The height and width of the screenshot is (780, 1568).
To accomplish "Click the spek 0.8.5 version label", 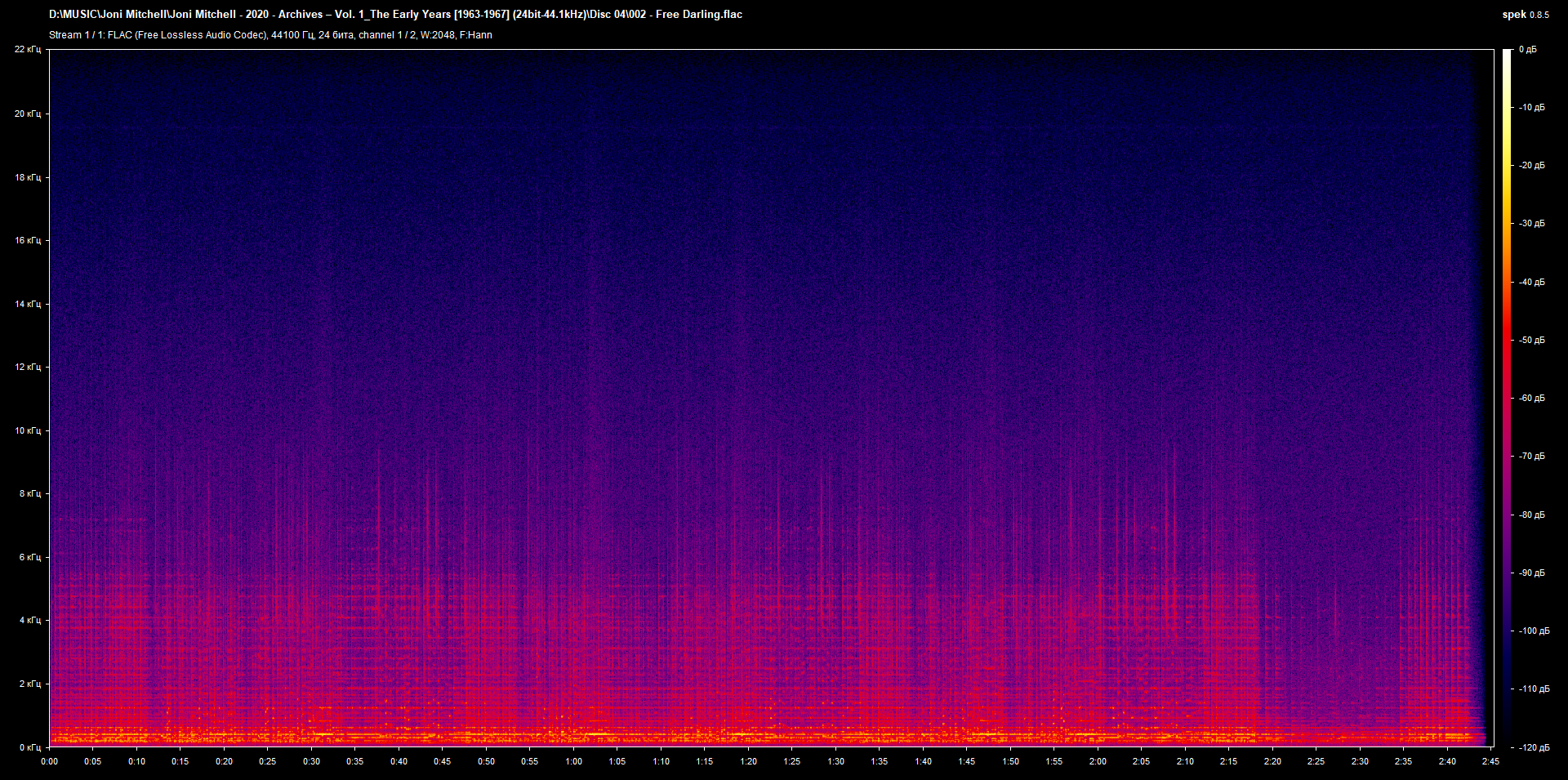I will [1525, 15].
